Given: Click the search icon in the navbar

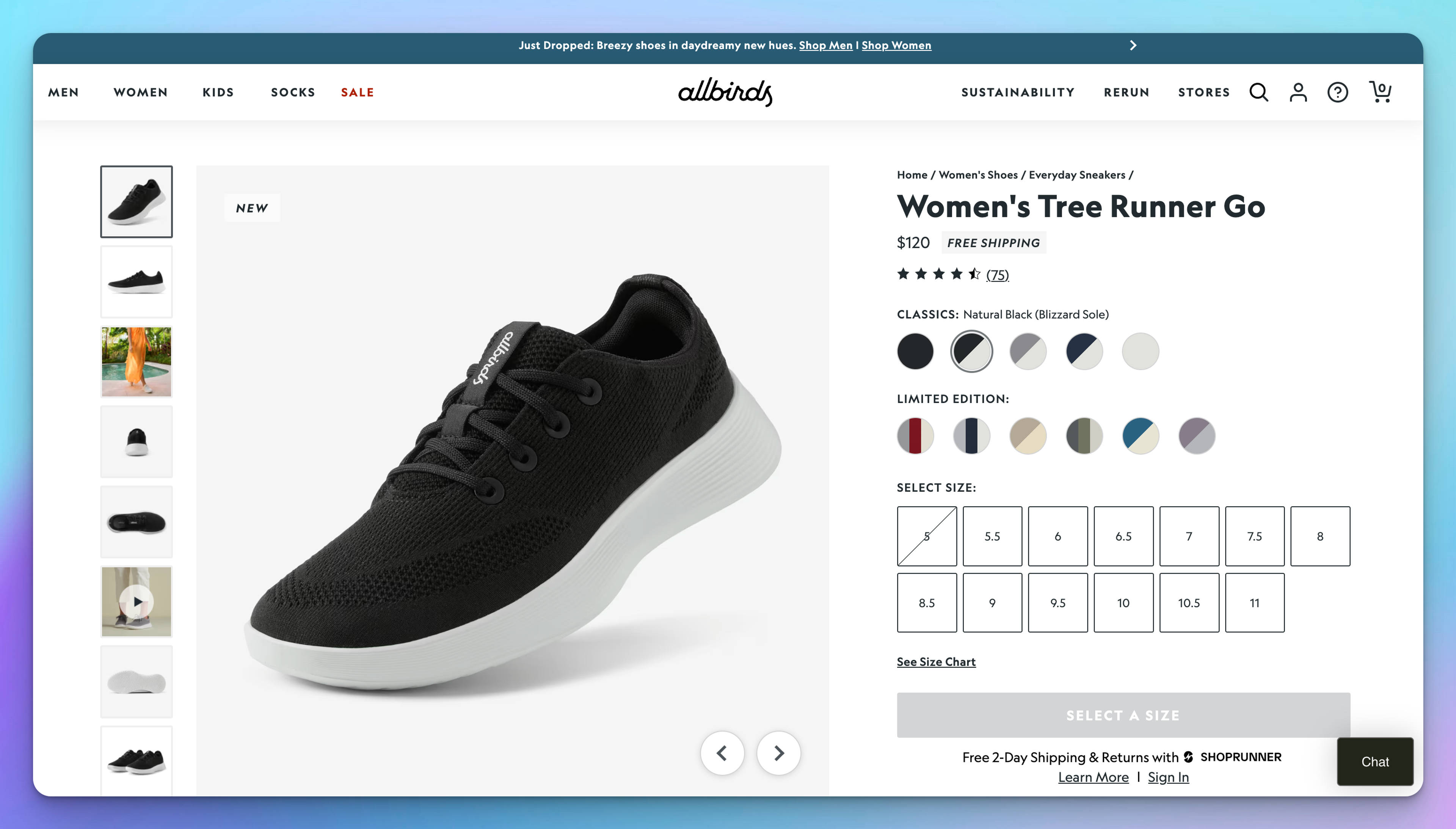Looking at the screenshot, I should [1259, 91].
